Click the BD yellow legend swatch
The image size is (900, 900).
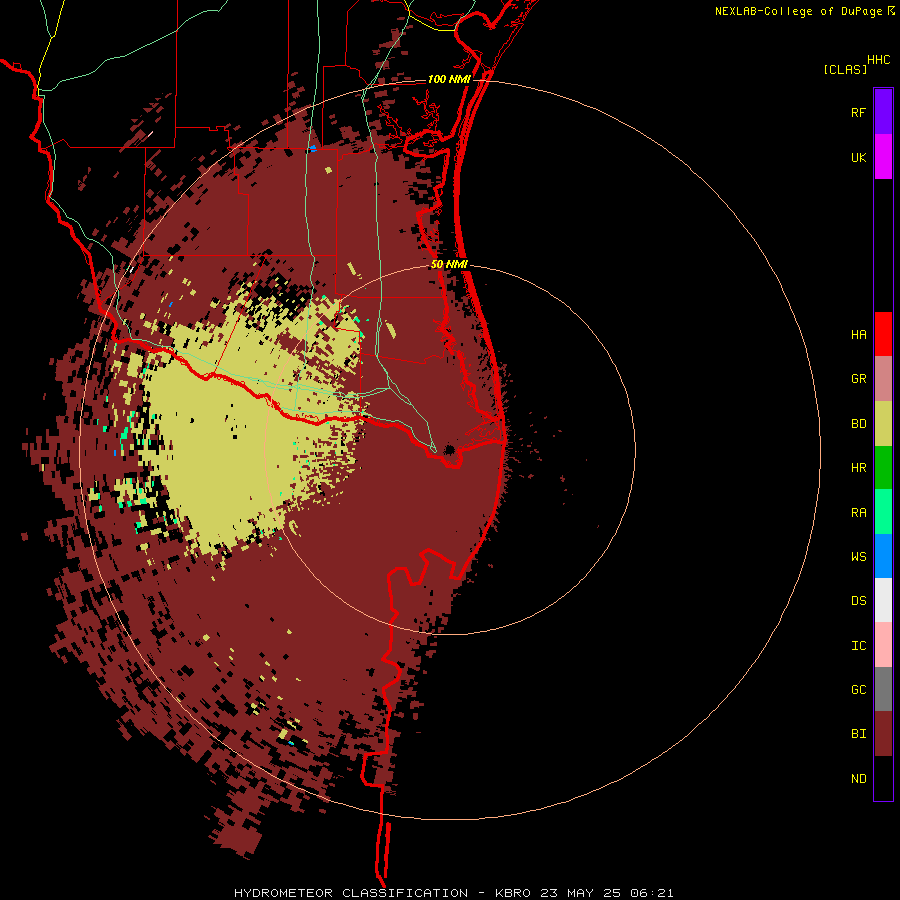point(883,424)
